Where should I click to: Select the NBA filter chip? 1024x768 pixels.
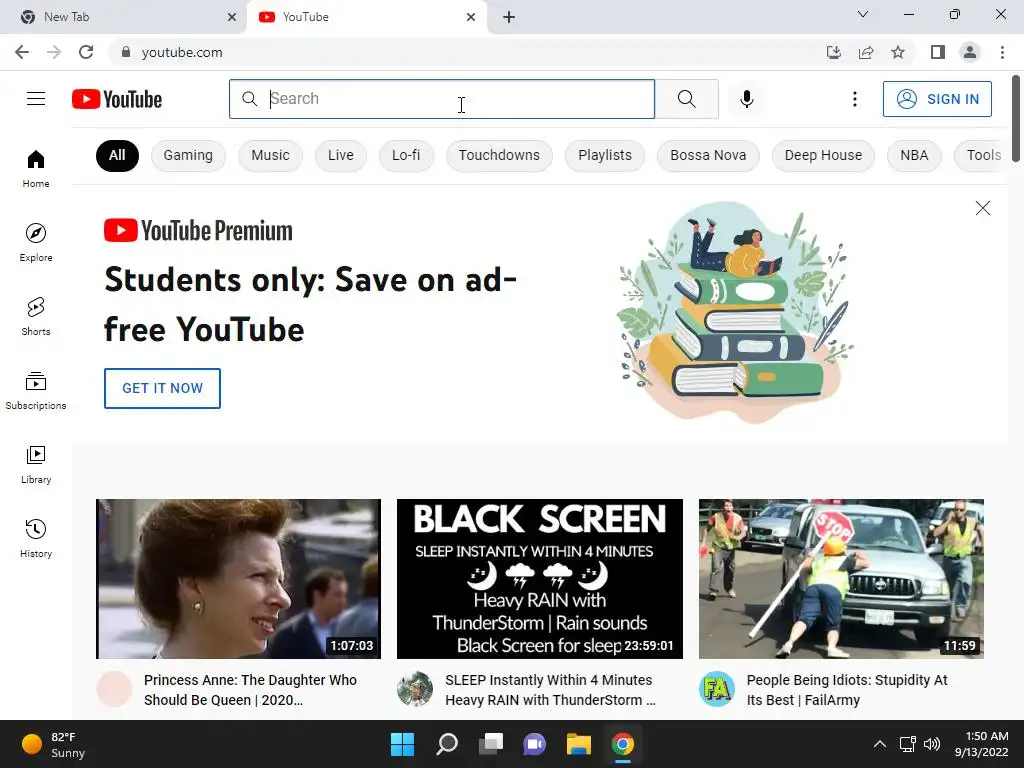point(914,155)
